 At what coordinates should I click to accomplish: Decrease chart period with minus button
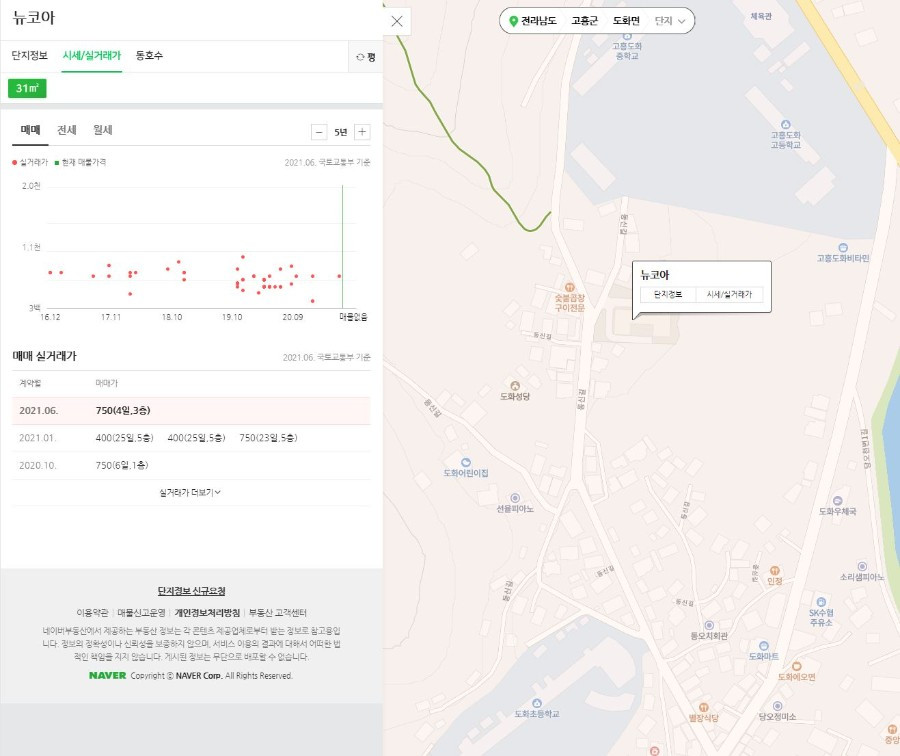coord(319,132)
